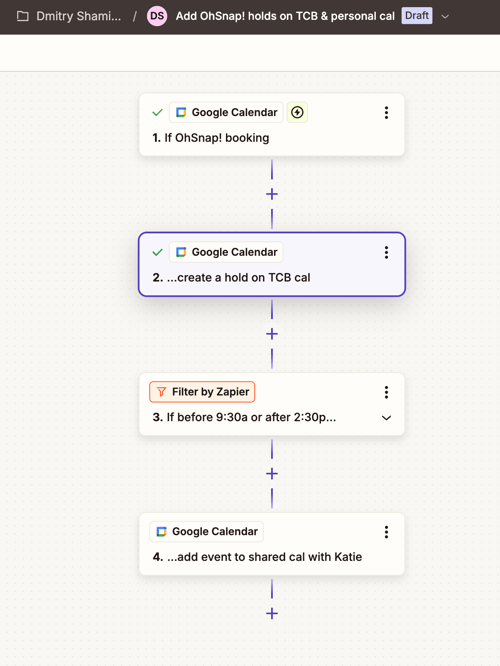Add a step after TCB cal hold
The height and width of the screenshot is (666, 500).
point(272,334)
